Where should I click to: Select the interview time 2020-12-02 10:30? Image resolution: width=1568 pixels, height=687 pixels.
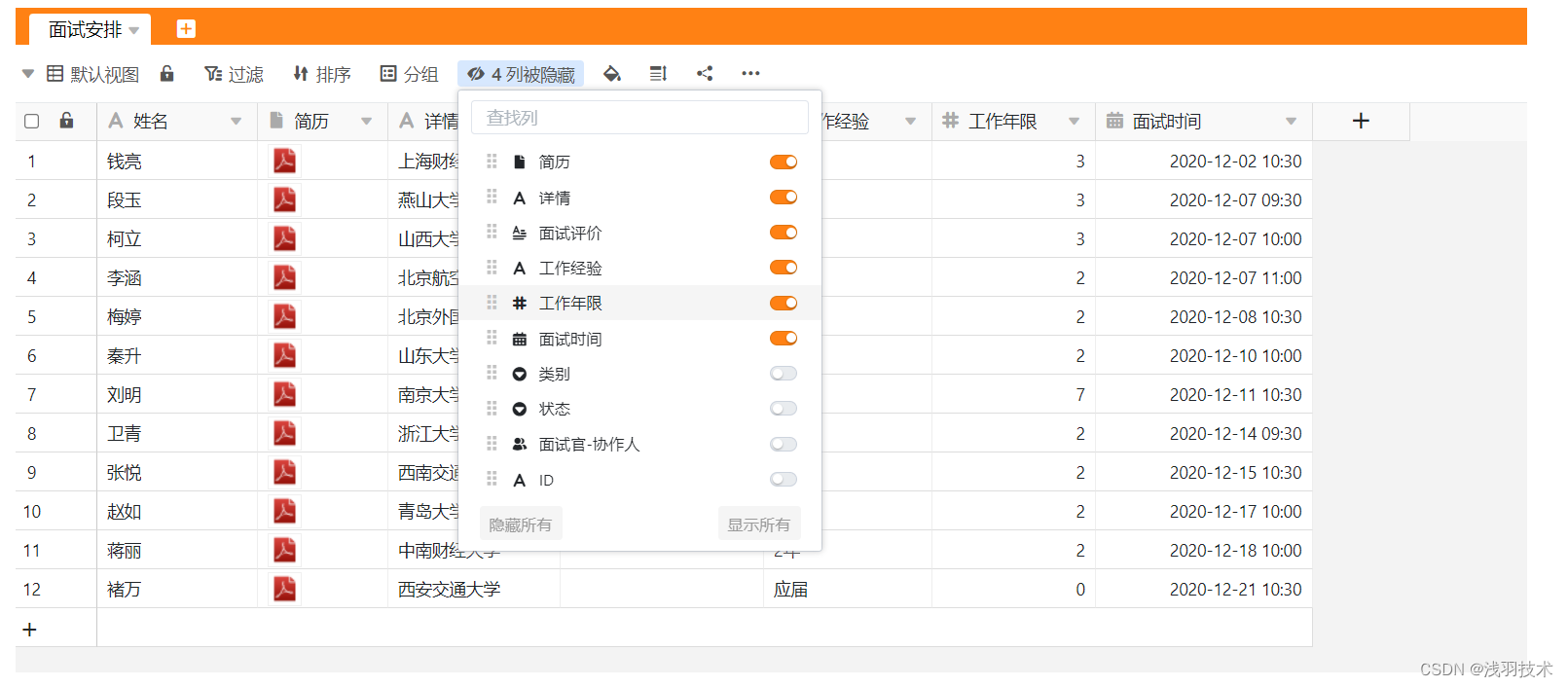[x=1204, y=161]
